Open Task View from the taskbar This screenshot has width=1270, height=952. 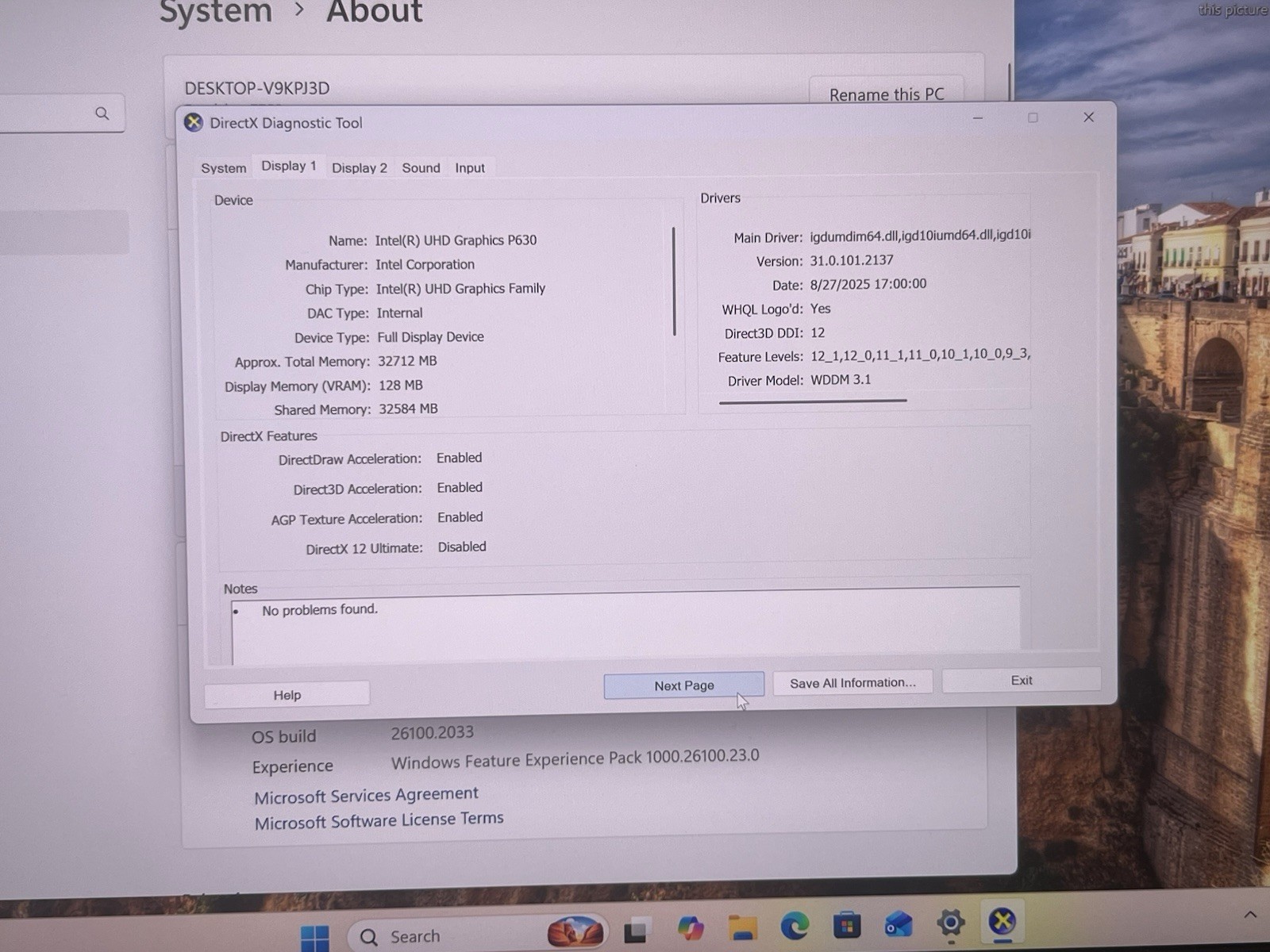coord(636,931)
